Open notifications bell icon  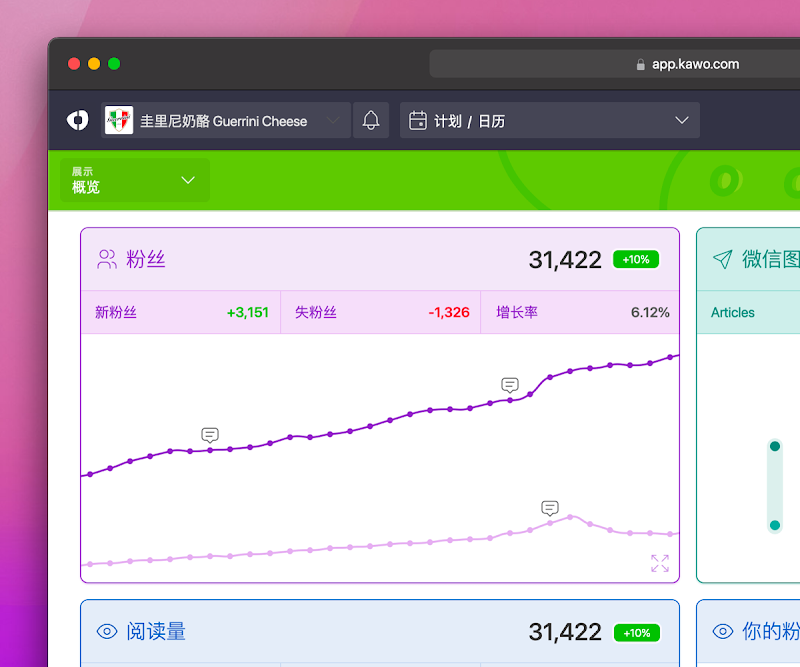(371, 120)
